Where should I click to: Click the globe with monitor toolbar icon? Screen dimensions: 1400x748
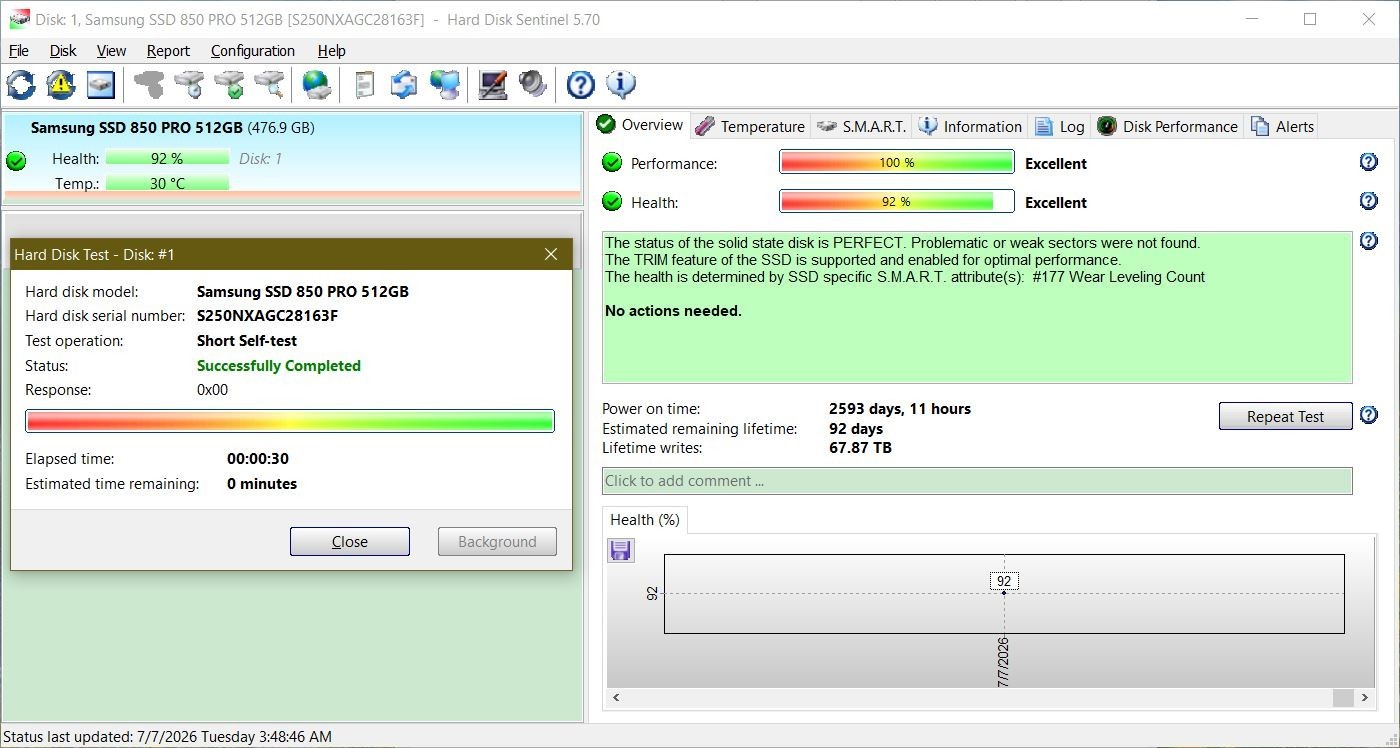point(444,85)
